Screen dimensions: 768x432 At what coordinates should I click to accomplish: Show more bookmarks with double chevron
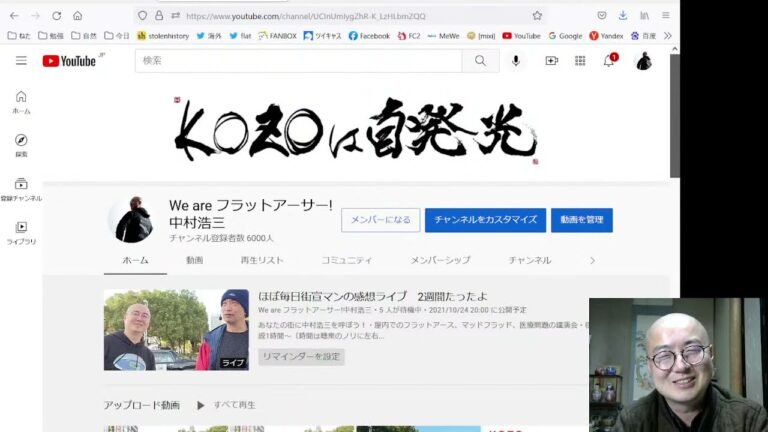click(x=668, y=36)
